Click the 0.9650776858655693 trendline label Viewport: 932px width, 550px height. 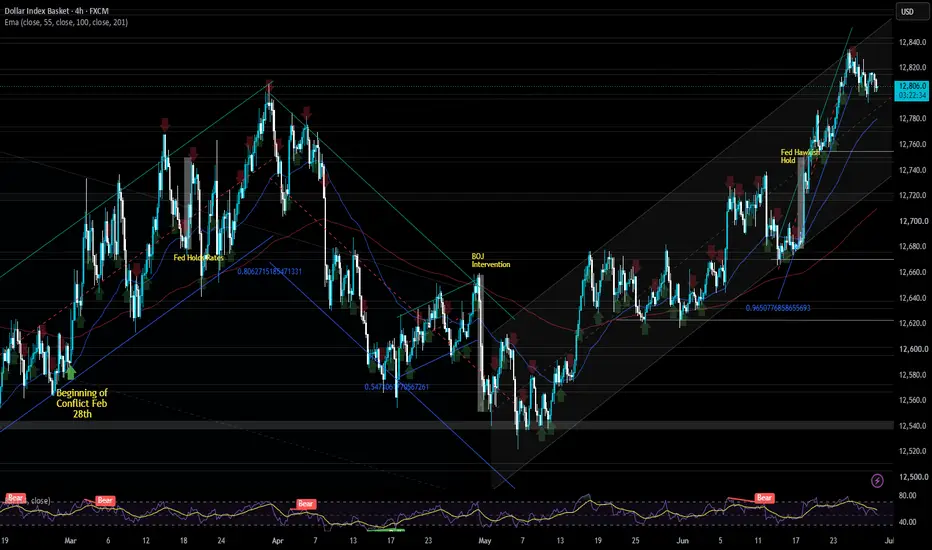coord(778,308)
